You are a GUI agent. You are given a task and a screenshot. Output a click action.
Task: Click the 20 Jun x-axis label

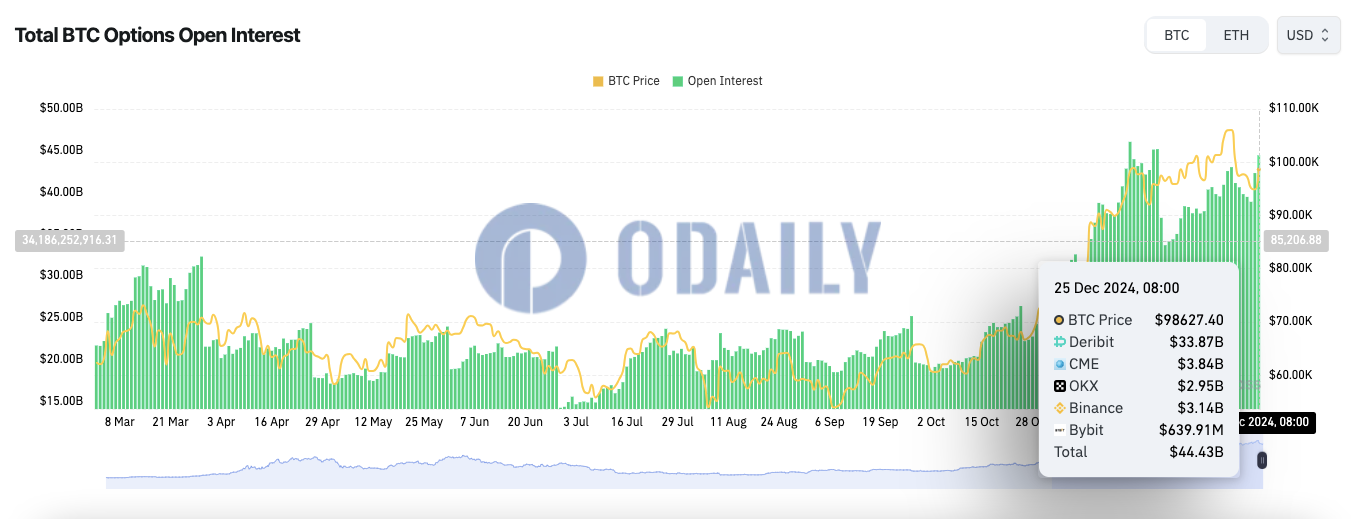tap(525, 422)
